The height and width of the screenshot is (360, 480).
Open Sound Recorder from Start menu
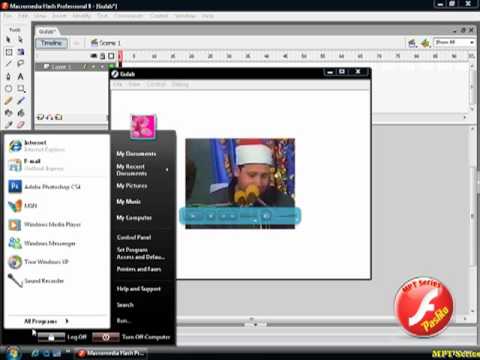36,281
